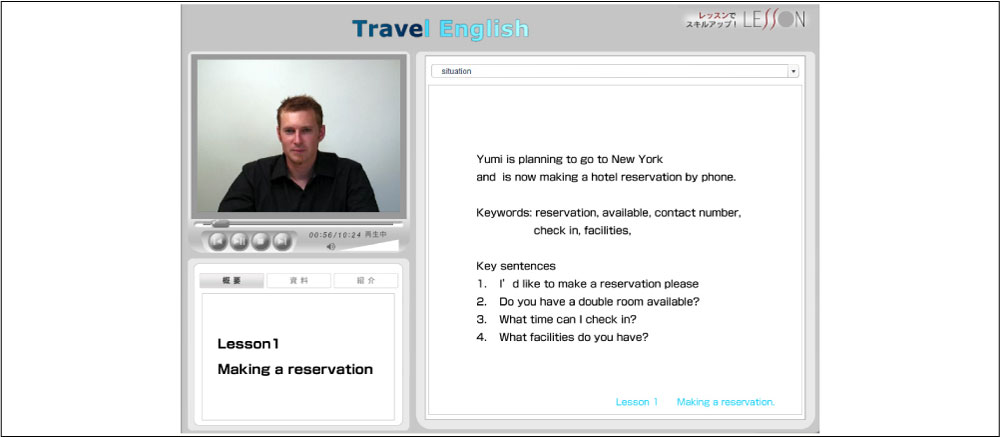Open the situation dropdown arrow
This screenshot has height=437, width=1000.
(793, 71)
